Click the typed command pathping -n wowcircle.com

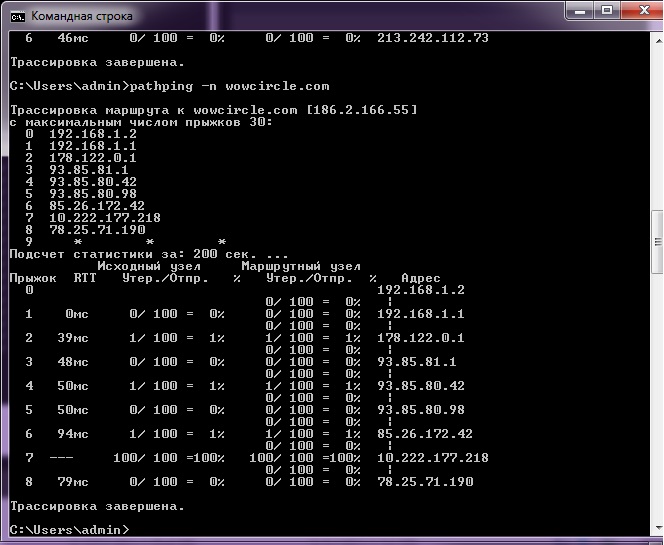232,86
